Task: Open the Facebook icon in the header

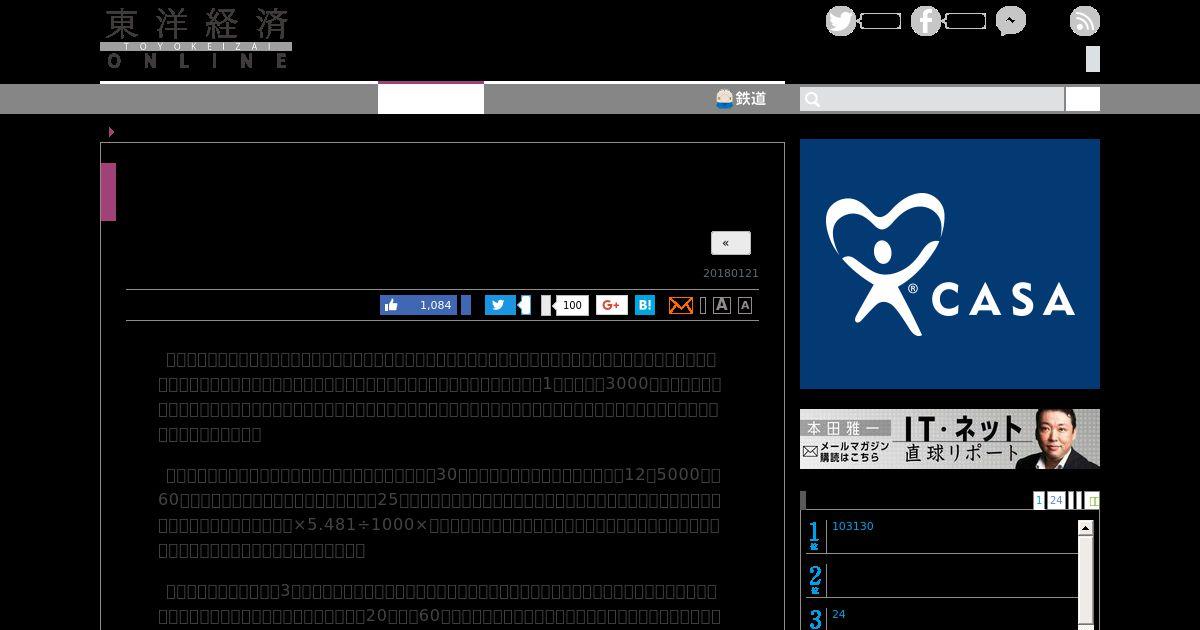Action: point(926,21)
